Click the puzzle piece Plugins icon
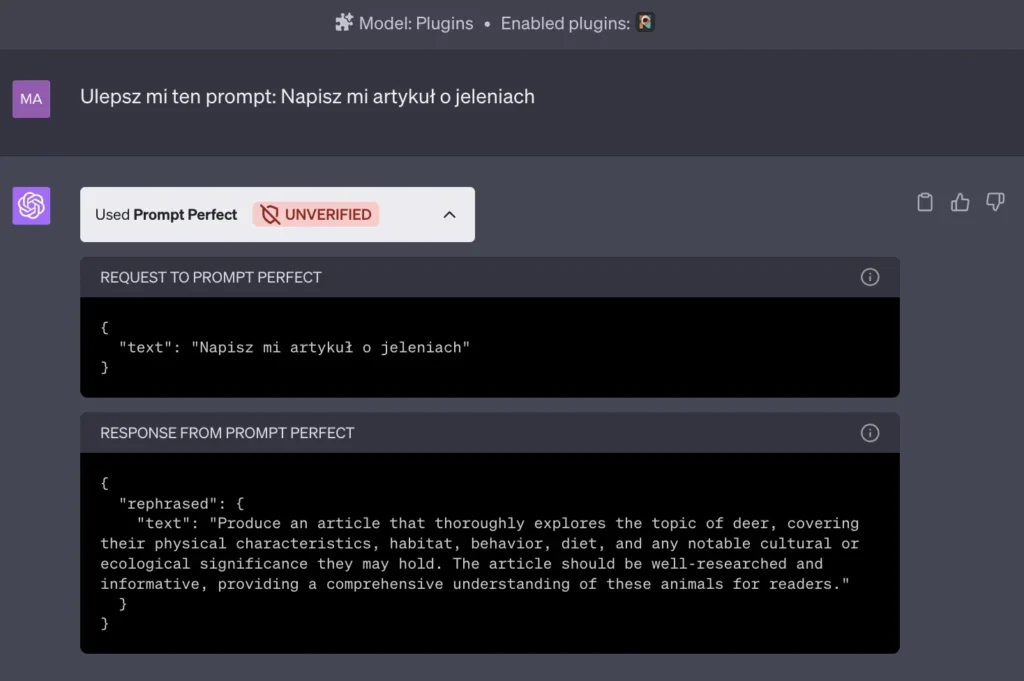Image resolution: width=1024 pixels, height=681 pixels. [344, 23]
